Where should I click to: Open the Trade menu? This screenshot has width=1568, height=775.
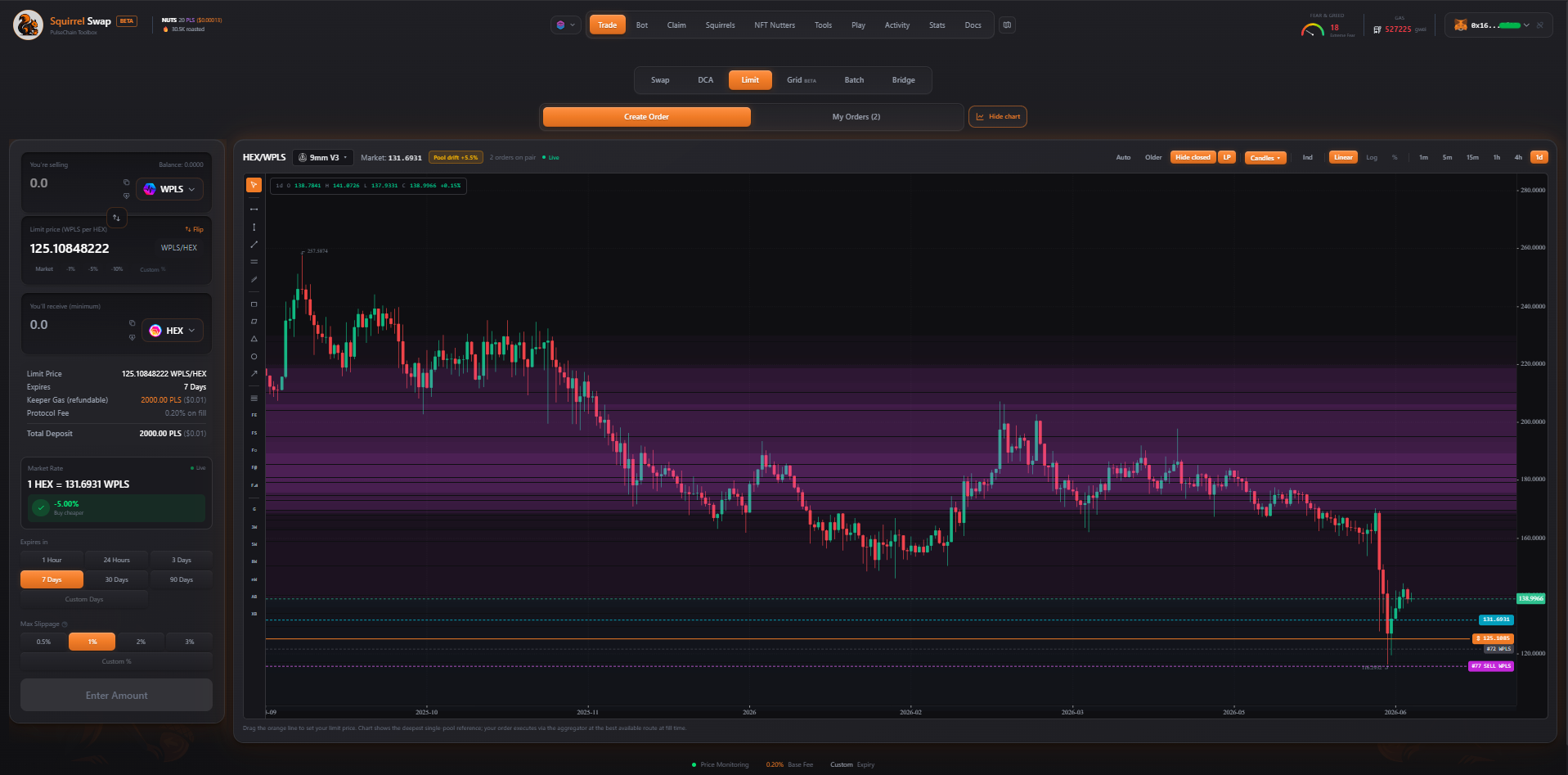click(x=607, y=25)
